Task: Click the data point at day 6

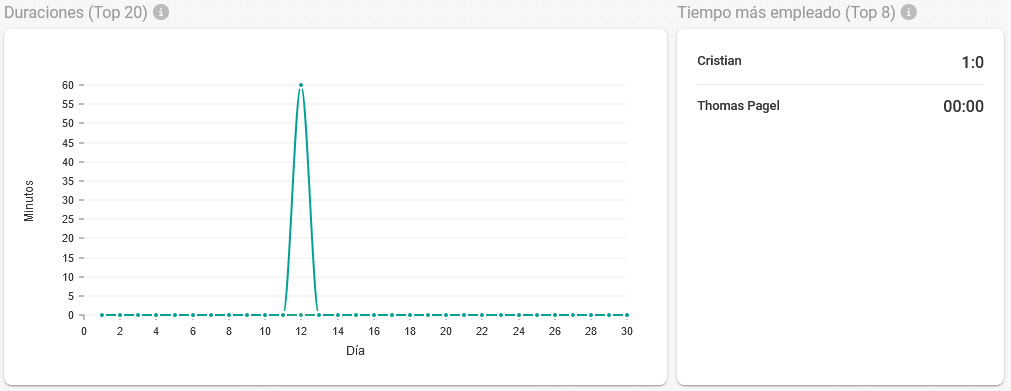Action: pos(192,316)
